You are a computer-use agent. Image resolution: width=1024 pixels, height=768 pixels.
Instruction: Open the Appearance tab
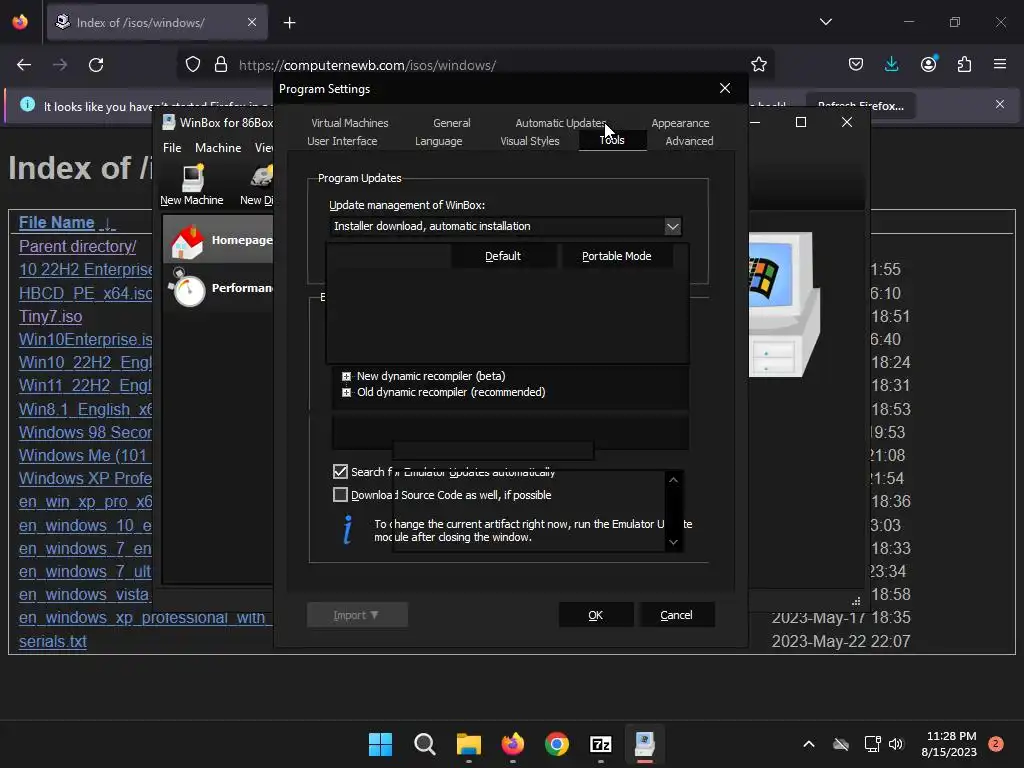(x=680, y=123)
